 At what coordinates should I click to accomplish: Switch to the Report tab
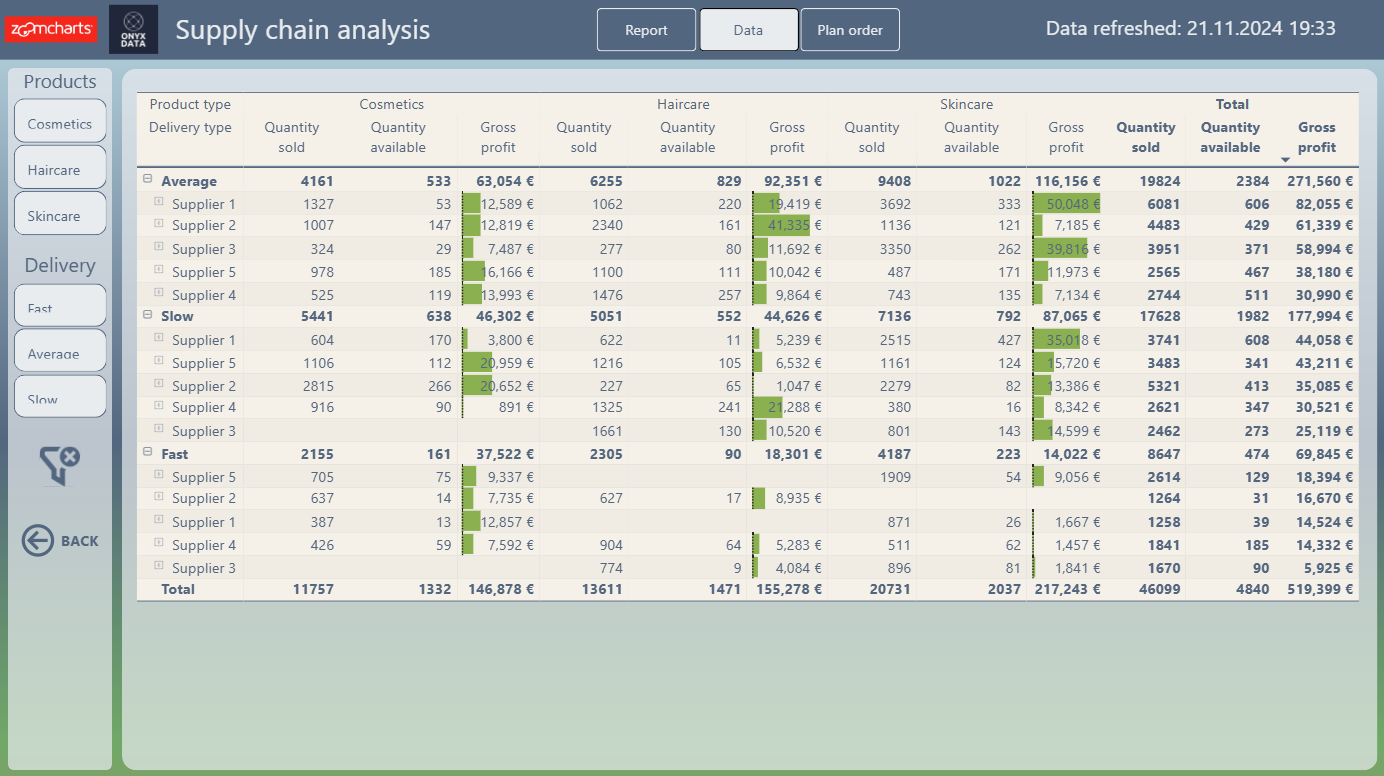646,30
